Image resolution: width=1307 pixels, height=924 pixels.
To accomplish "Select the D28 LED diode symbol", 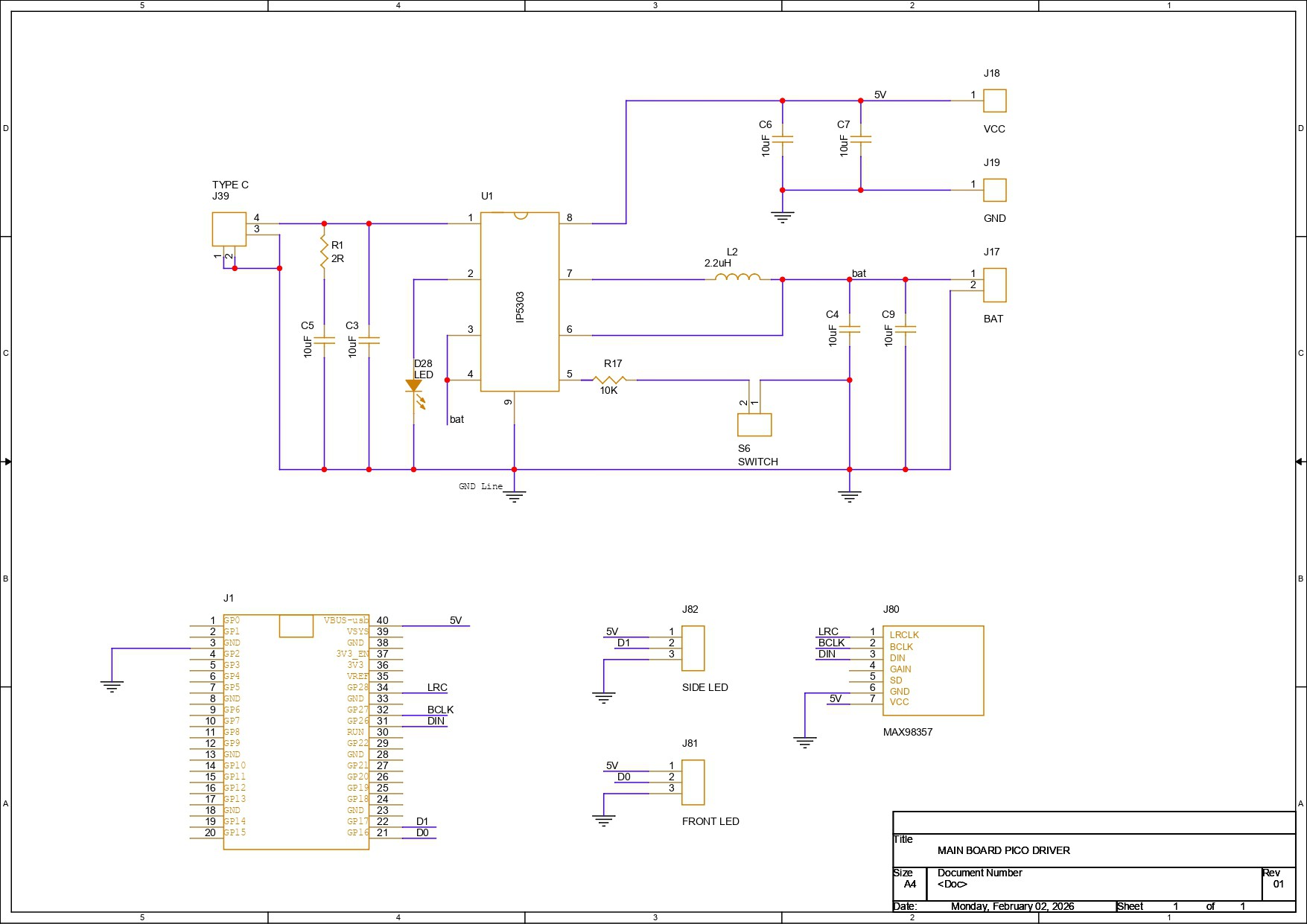I will (x=413, y=386).
